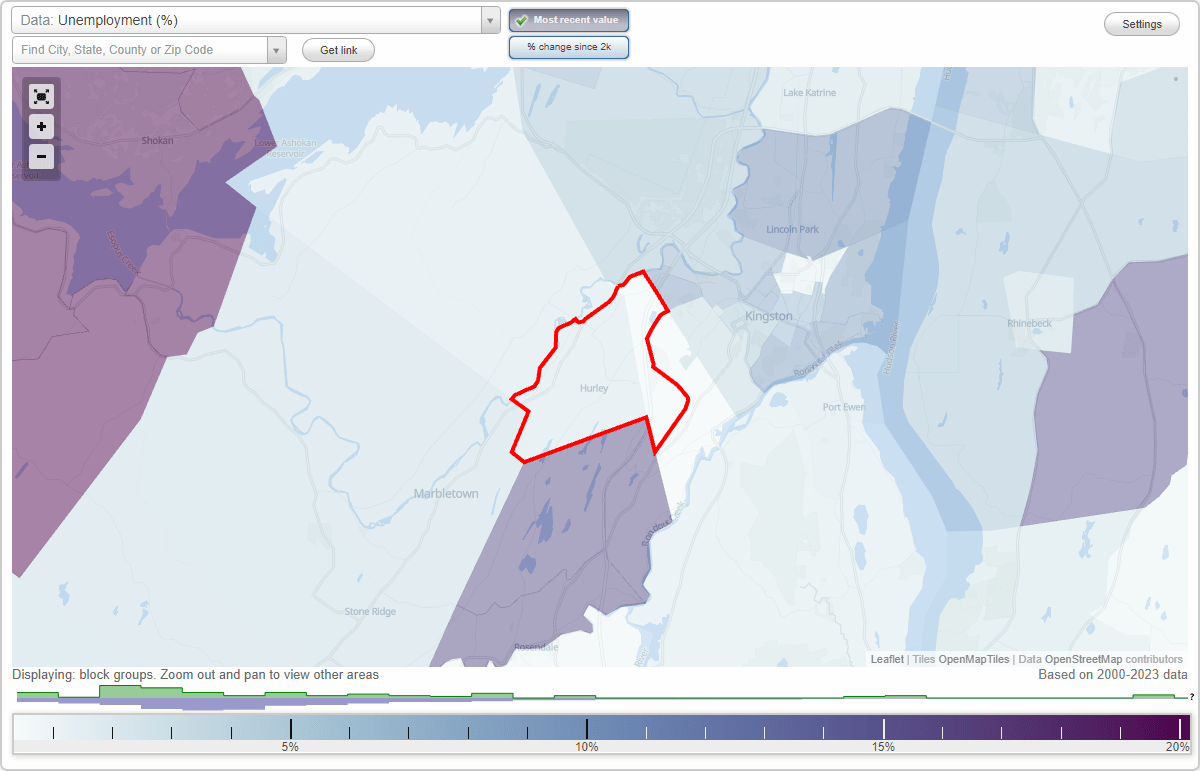1200x771 pixels.
Task: Toggle Most recent value display mode
Action: 568,20
